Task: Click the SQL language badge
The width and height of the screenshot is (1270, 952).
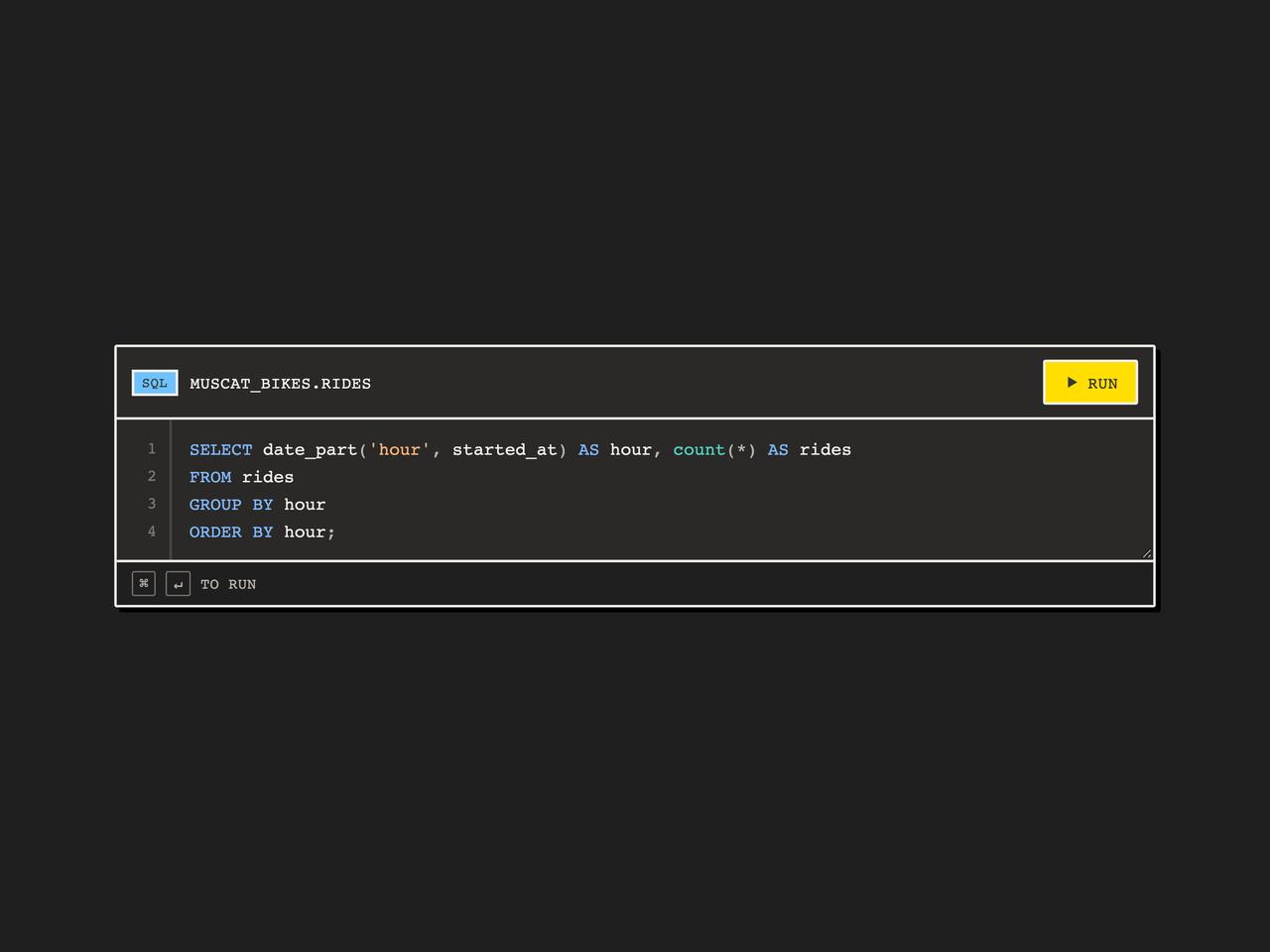Action: [155, 383]
